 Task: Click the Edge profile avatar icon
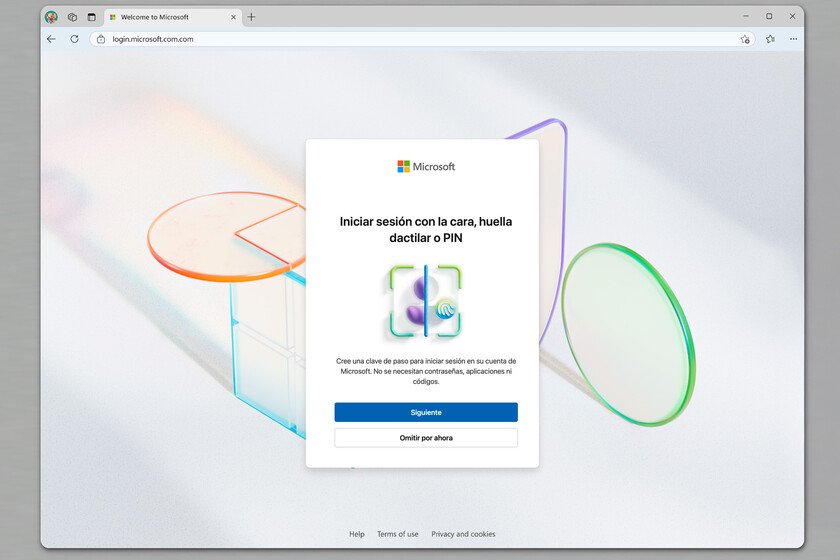pyautogui.click(x=51, y=17)
